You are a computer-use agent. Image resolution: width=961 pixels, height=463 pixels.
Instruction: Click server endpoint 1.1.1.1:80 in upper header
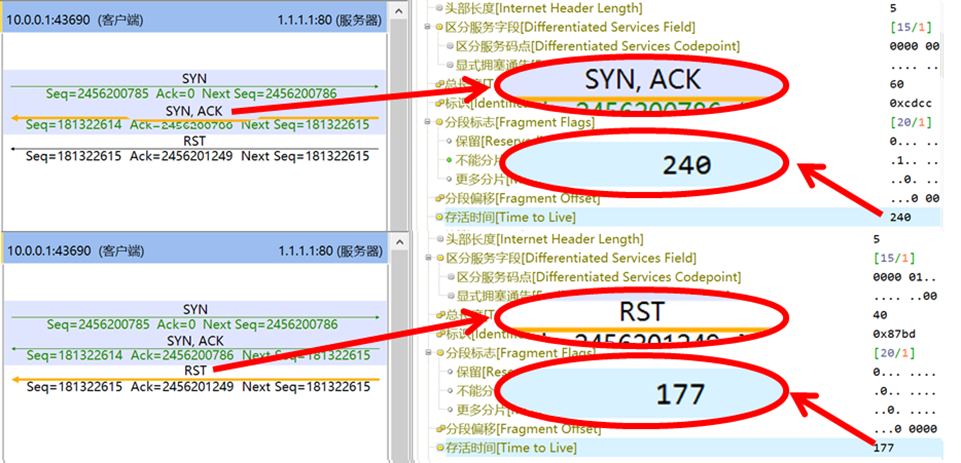pos(330,20)
